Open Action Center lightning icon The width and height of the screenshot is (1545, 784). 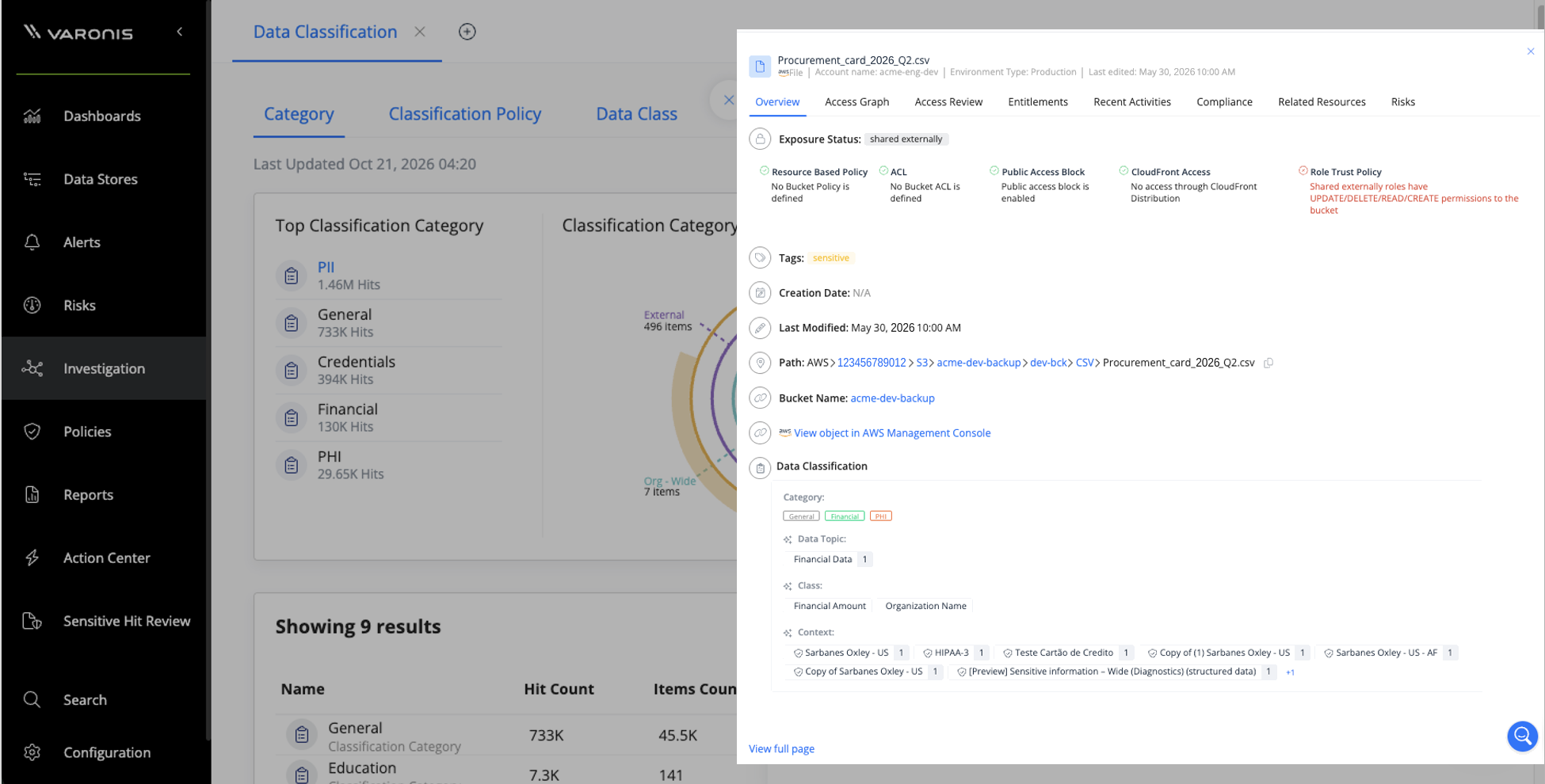tap(32, 558)
